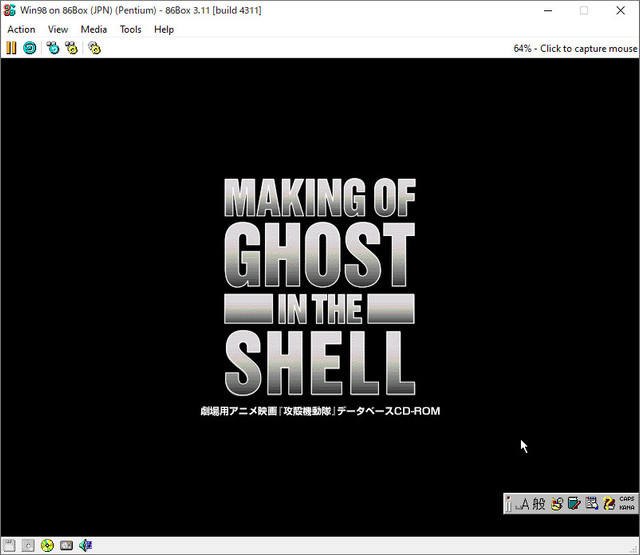Click the 86Box app icon in title bar

(9, 10)
